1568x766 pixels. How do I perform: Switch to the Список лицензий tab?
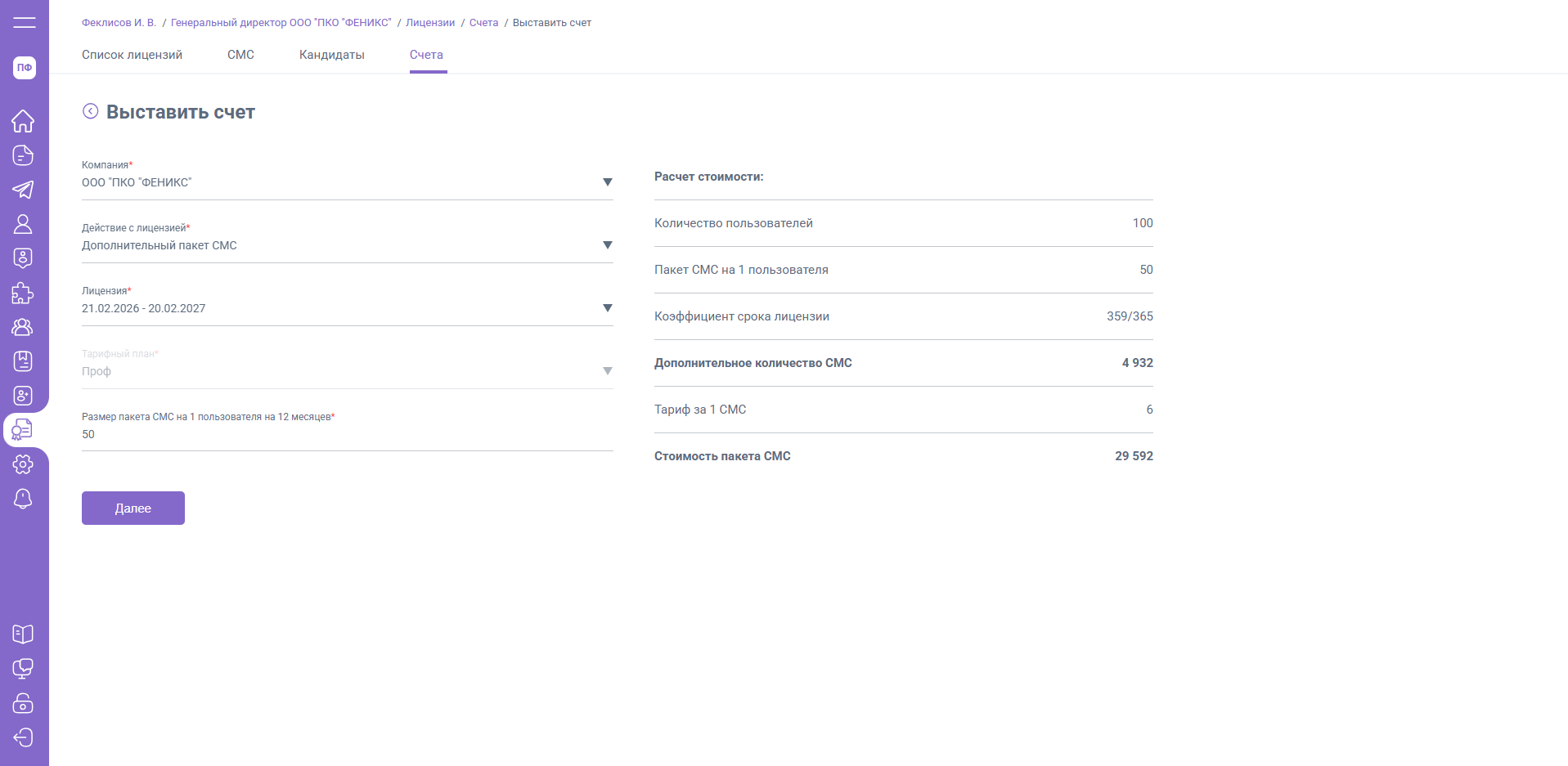tap(132, 55)
